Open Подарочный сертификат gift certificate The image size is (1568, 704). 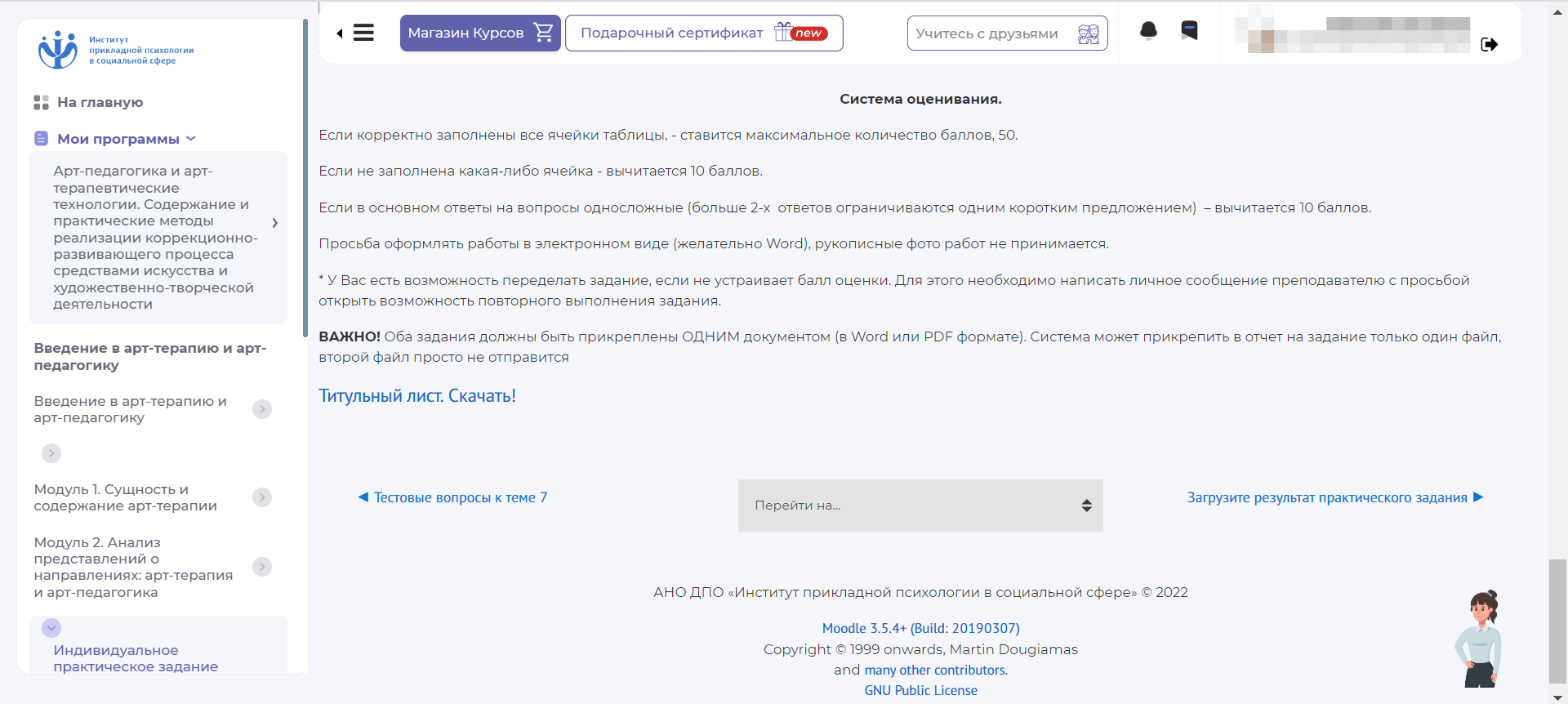tap(704, 33)
